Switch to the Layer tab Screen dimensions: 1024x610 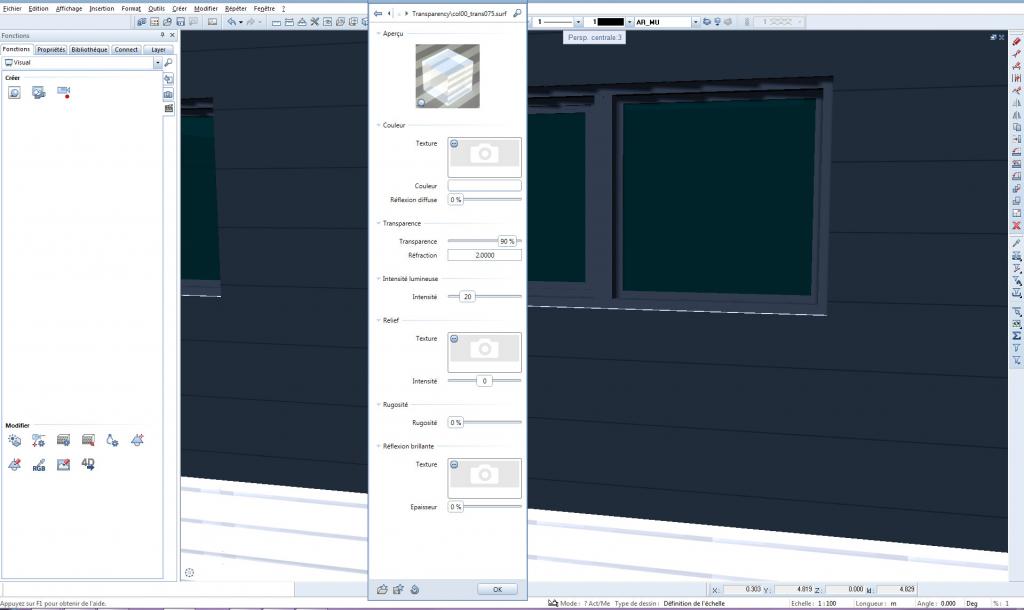pyautogui.click(x=158, y=50)
